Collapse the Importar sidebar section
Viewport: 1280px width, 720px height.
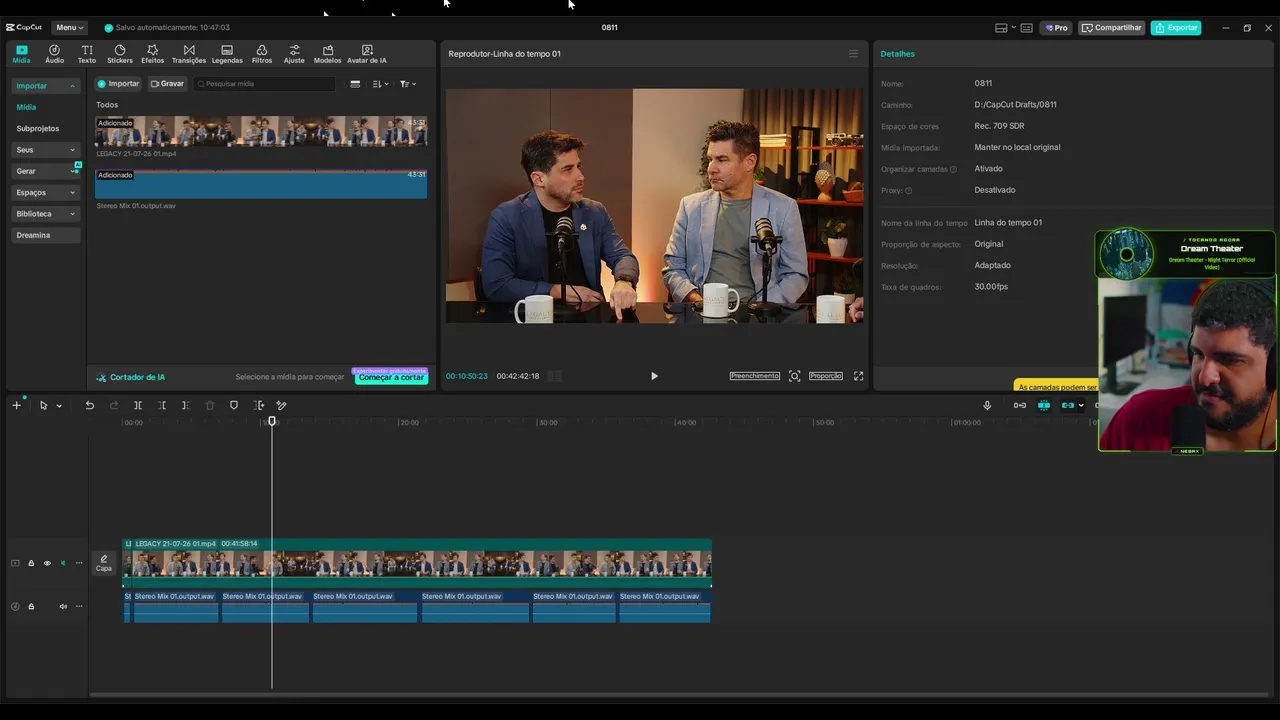45,86
